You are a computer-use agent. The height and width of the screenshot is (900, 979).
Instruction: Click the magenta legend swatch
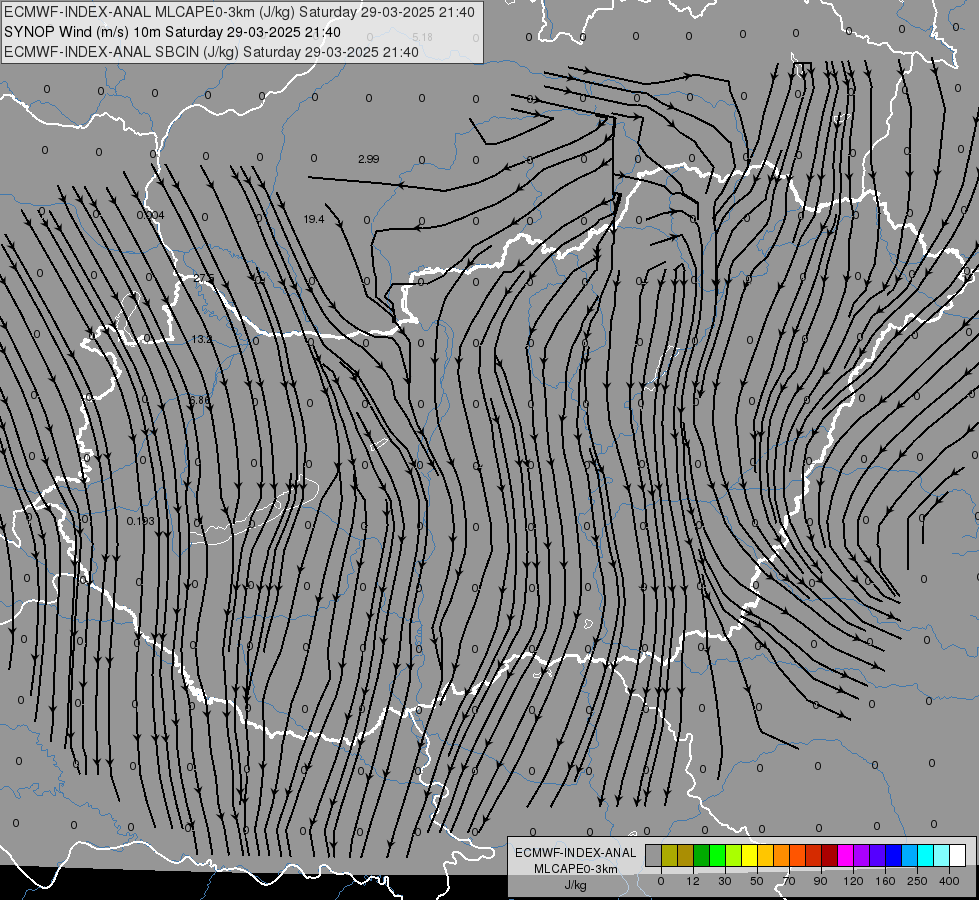[845, 855]
